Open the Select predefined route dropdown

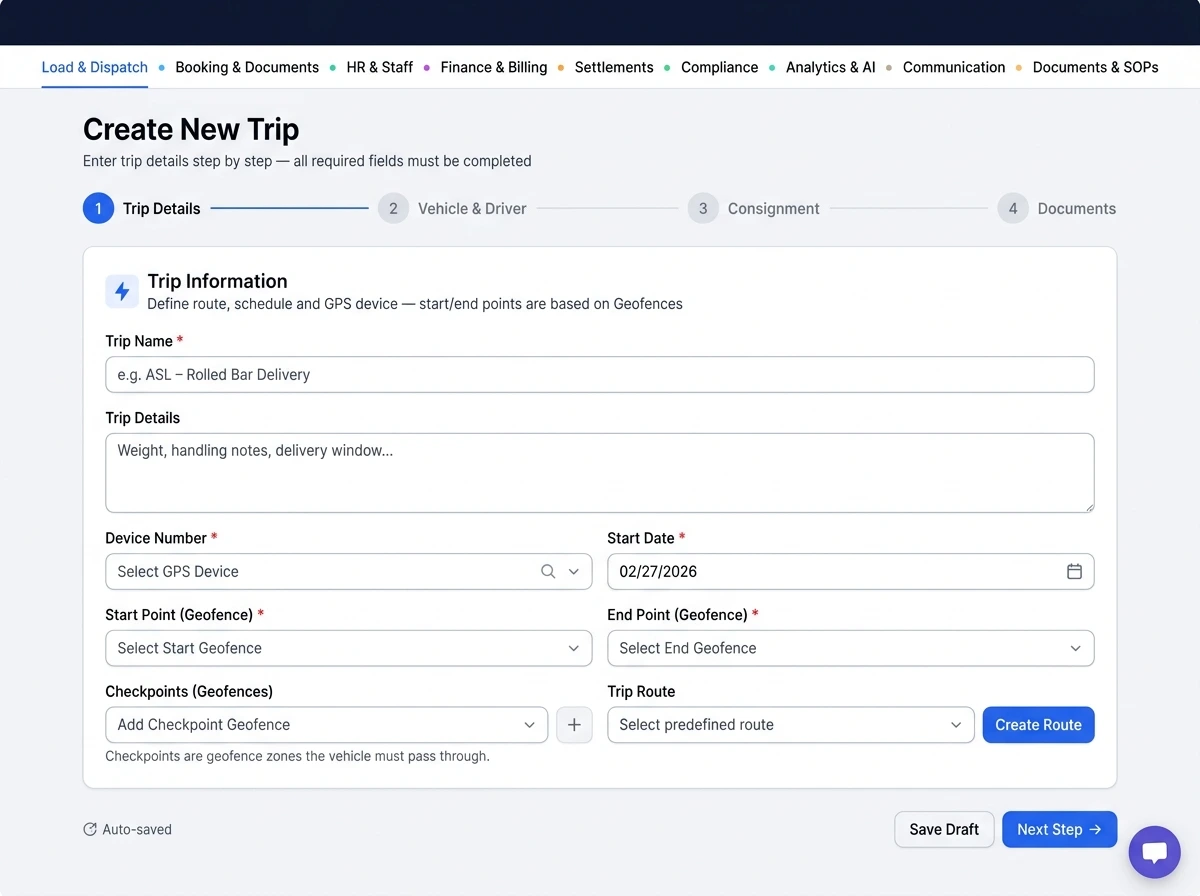point(791,725)
